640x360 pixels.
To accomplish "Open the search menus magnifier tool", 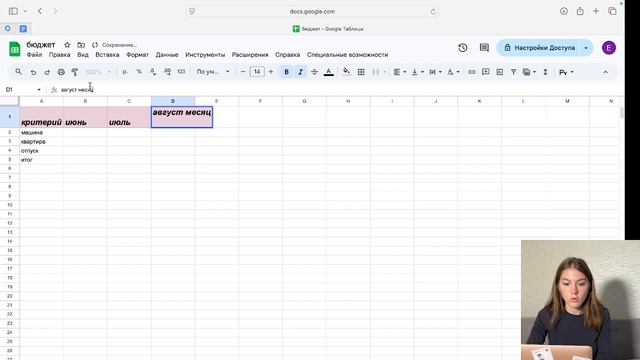I will click(x=18, y=72).
